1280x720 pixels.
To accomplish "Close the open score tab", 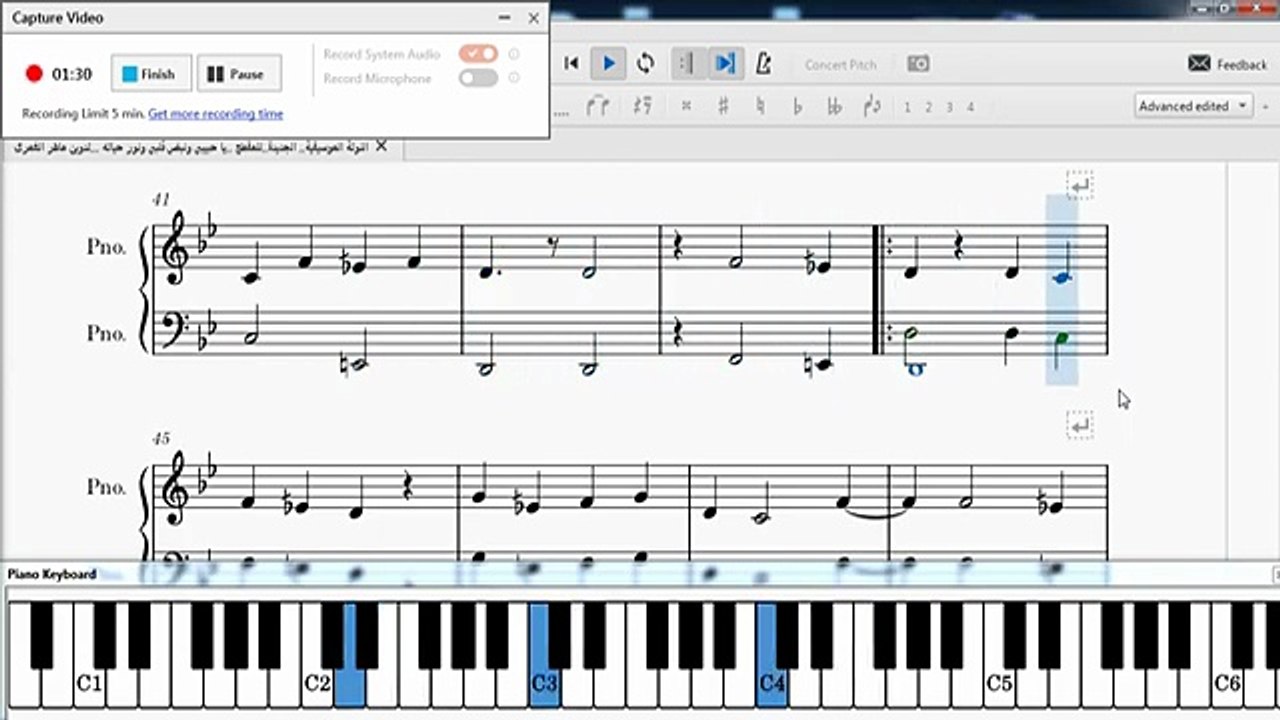I will pyautogui.click(x=381, y=147).
